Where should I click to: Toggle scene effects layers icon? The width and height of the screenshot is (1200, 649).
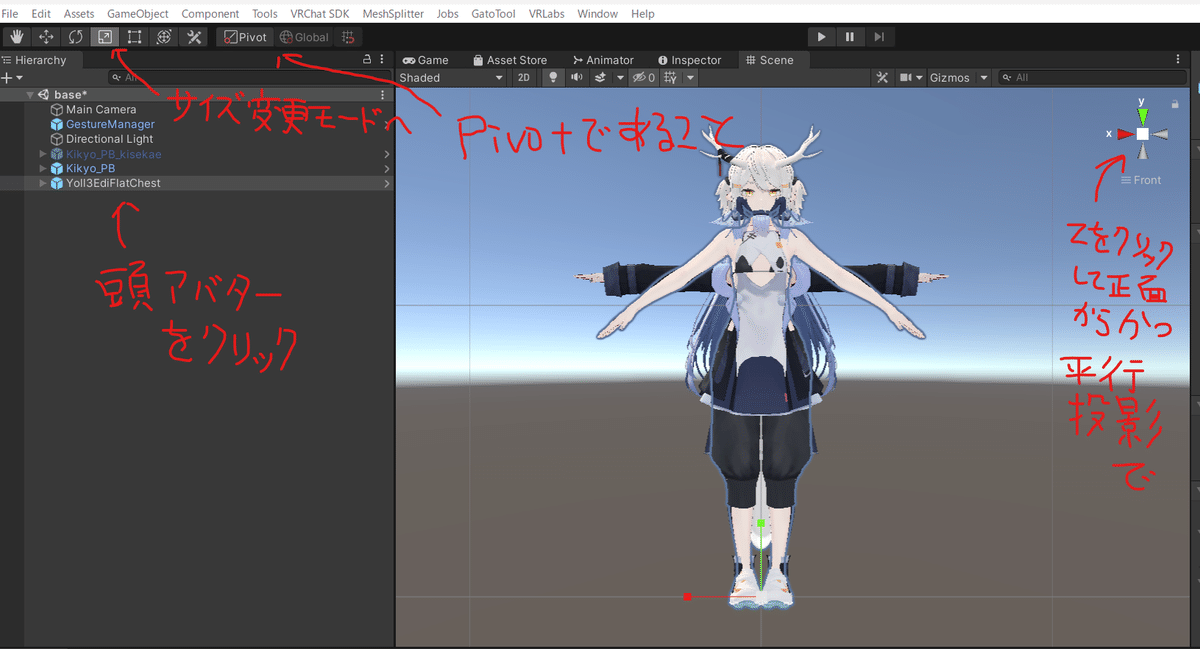point(600,77)
